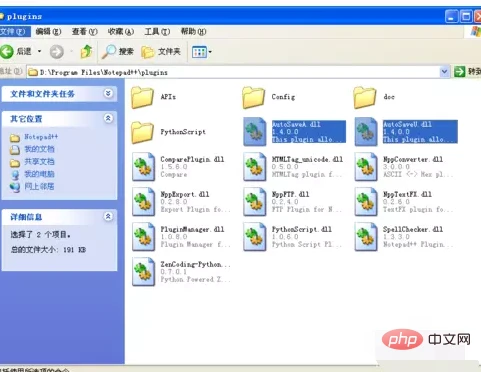Open My Documents (我的文档) link
Viewport: 481px width, 372px height.
point(39,149)
